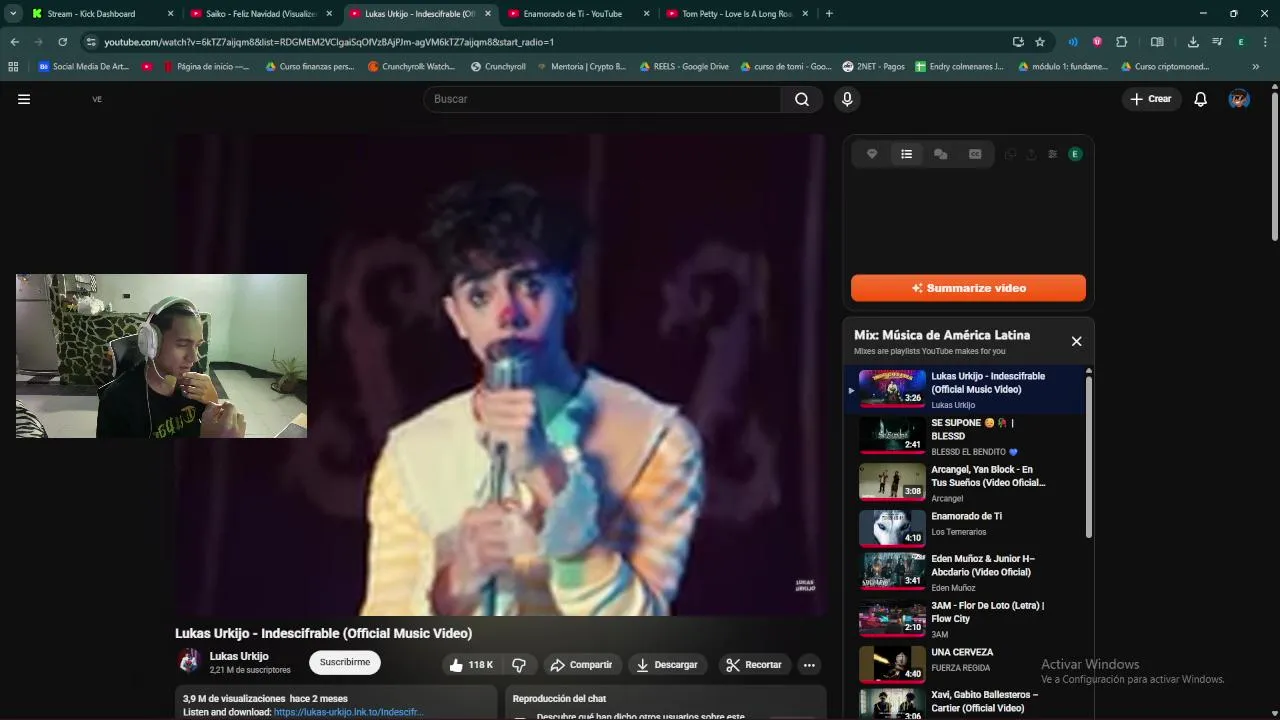Open the blue sound waves extension

[1073, 42]
